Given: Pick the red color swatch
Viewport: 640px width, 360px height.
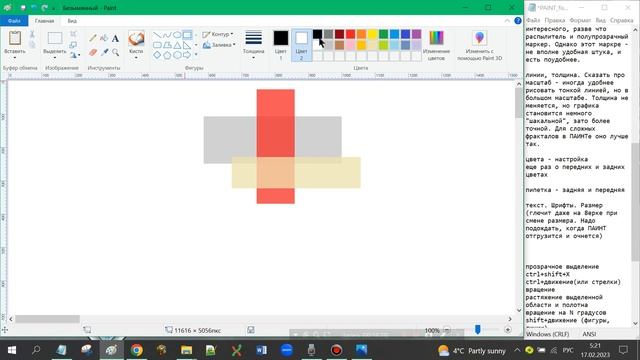Looking at the screenshot, I should (x=350, y=34).
